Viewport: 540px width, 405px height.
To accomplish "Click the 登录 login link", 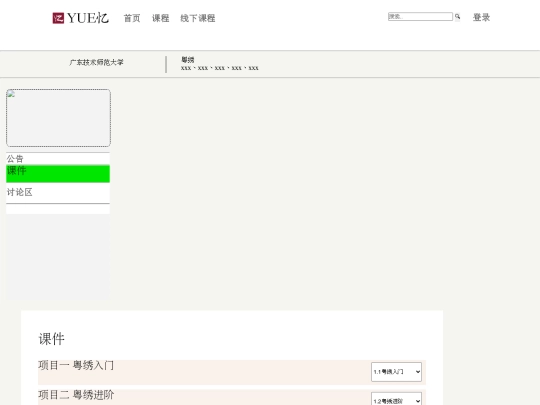I will 481,17.
